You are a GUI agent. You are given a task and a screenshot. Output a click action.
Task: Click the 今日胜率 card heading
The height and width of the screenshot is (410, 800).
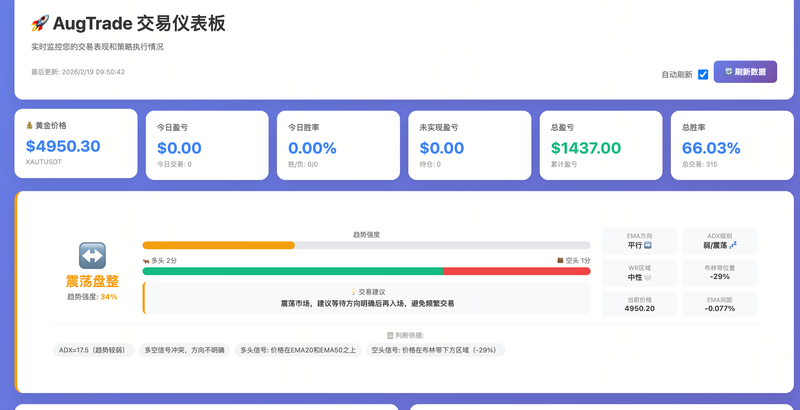pos(304,127)
